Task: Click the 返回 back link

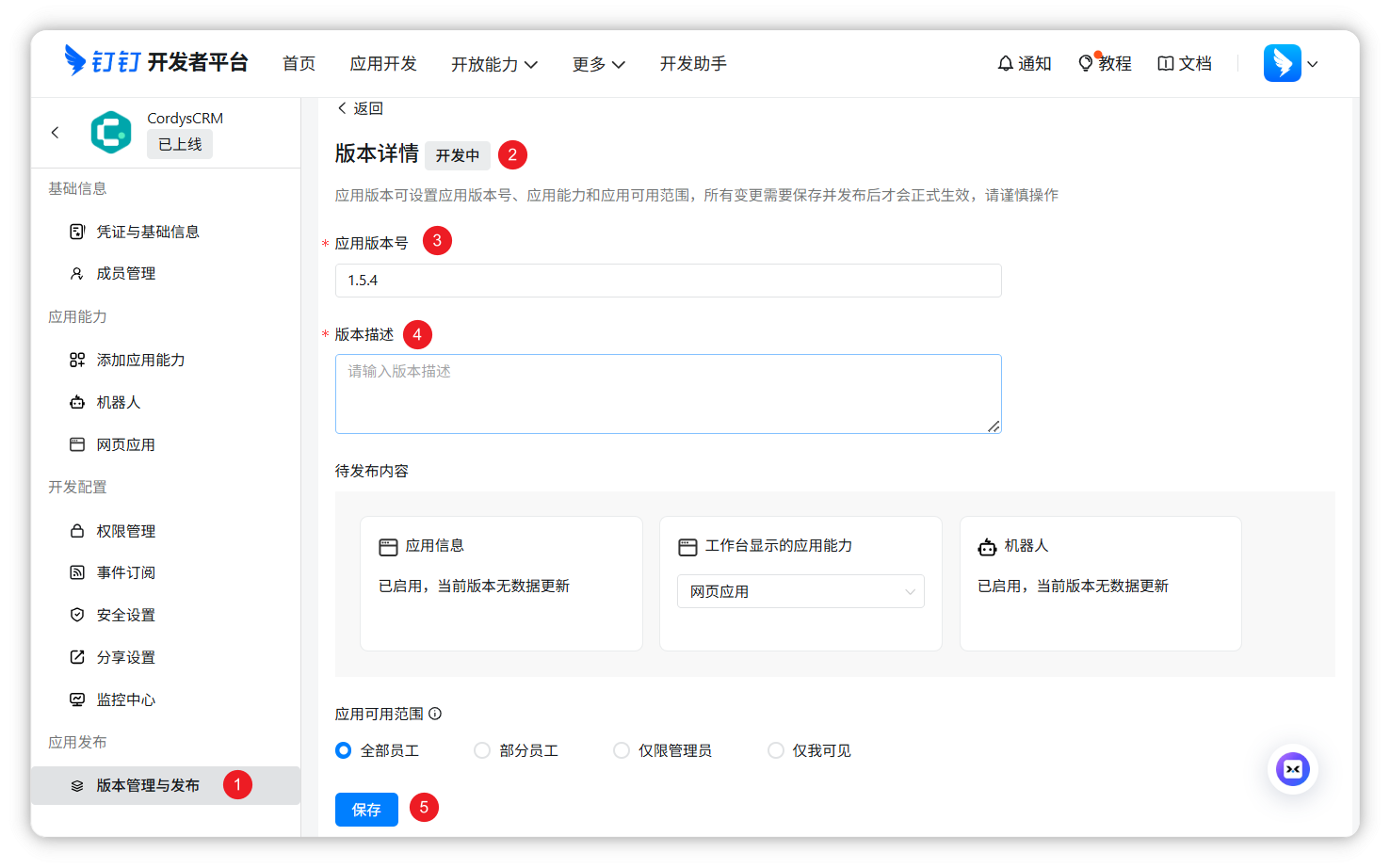Action: [360, 108]
